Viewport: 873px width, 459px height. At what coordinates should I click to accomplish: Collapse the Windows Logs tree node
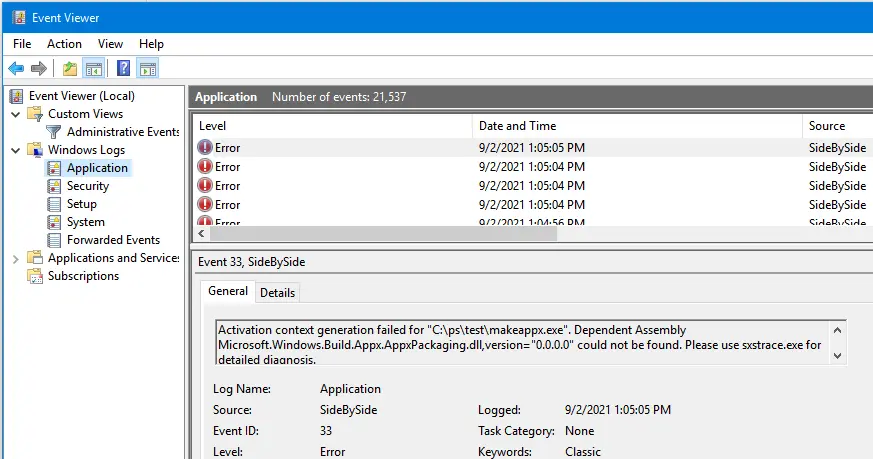(x=16, y=150)
